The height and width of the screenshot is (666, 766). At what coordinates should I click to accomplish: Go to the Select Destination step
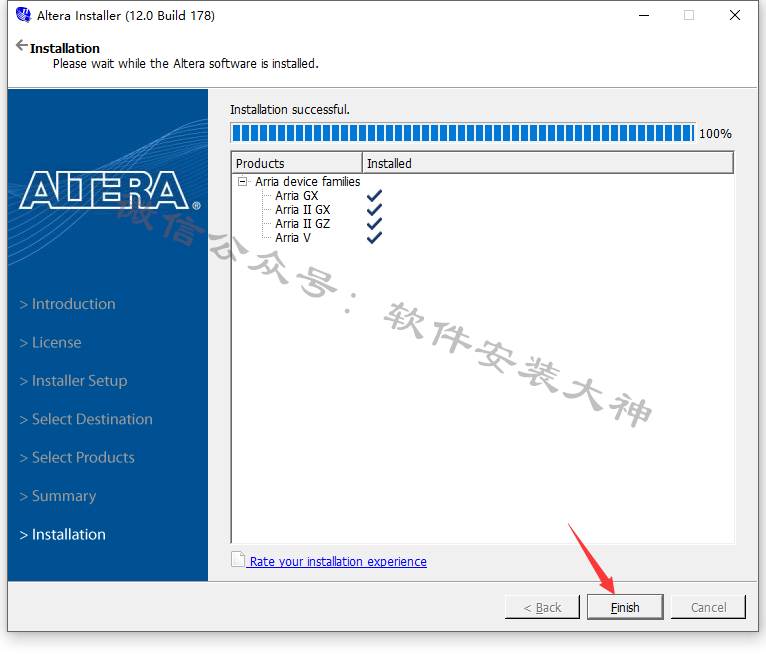(x=86, y=419)
